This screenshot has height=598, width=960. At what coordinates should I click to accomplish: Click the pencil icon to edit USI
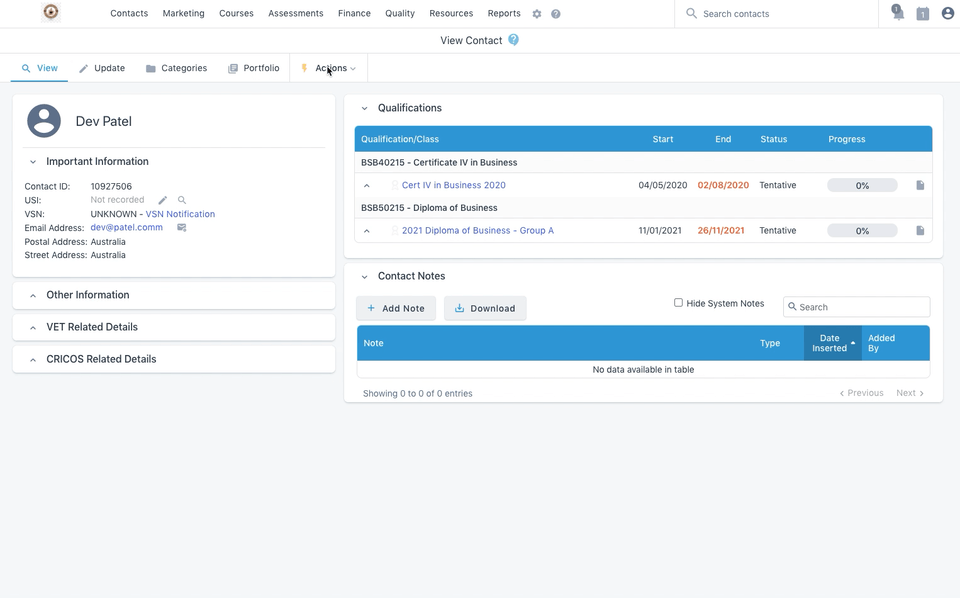(x=162, y=200)
